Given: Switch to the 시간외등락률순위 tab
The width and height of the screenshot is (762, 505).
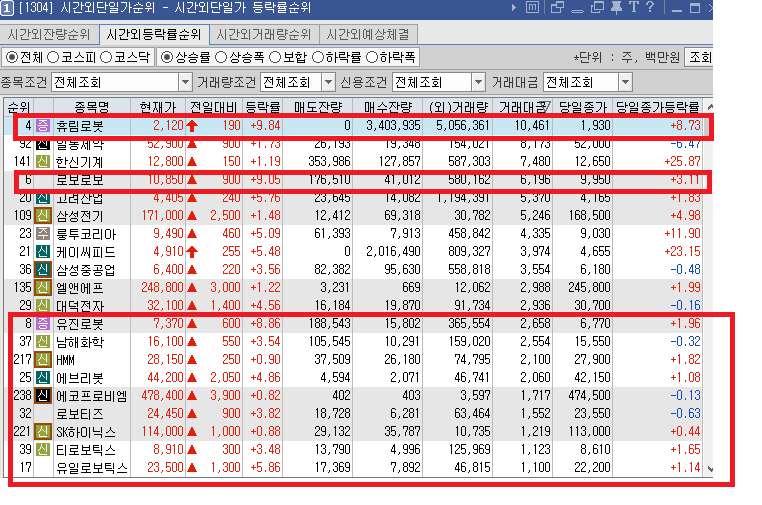Looking at the screenshot, I should pos(154,35).
